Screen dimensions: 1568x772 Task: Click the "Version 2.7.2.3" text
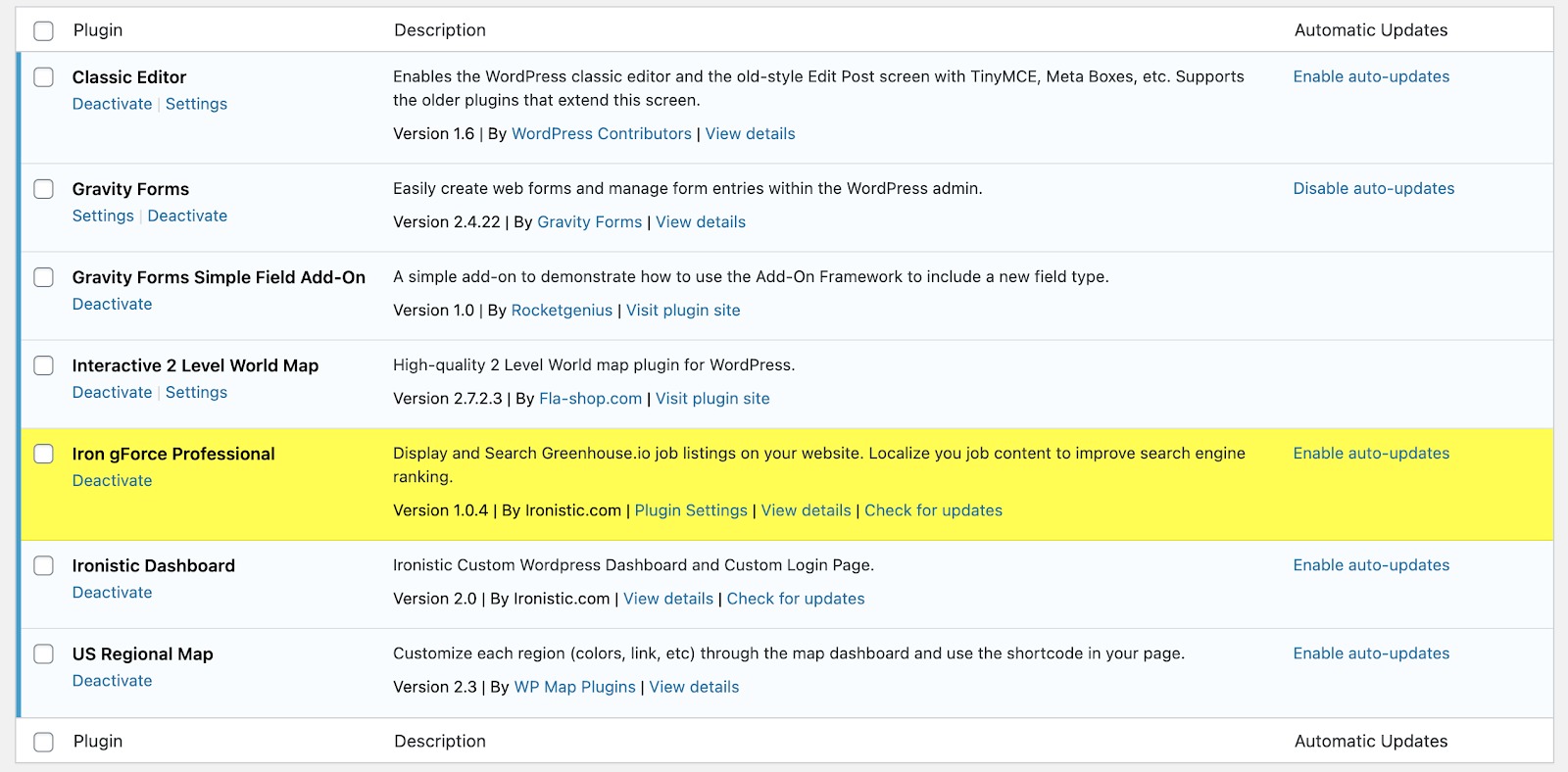(448, 399)
